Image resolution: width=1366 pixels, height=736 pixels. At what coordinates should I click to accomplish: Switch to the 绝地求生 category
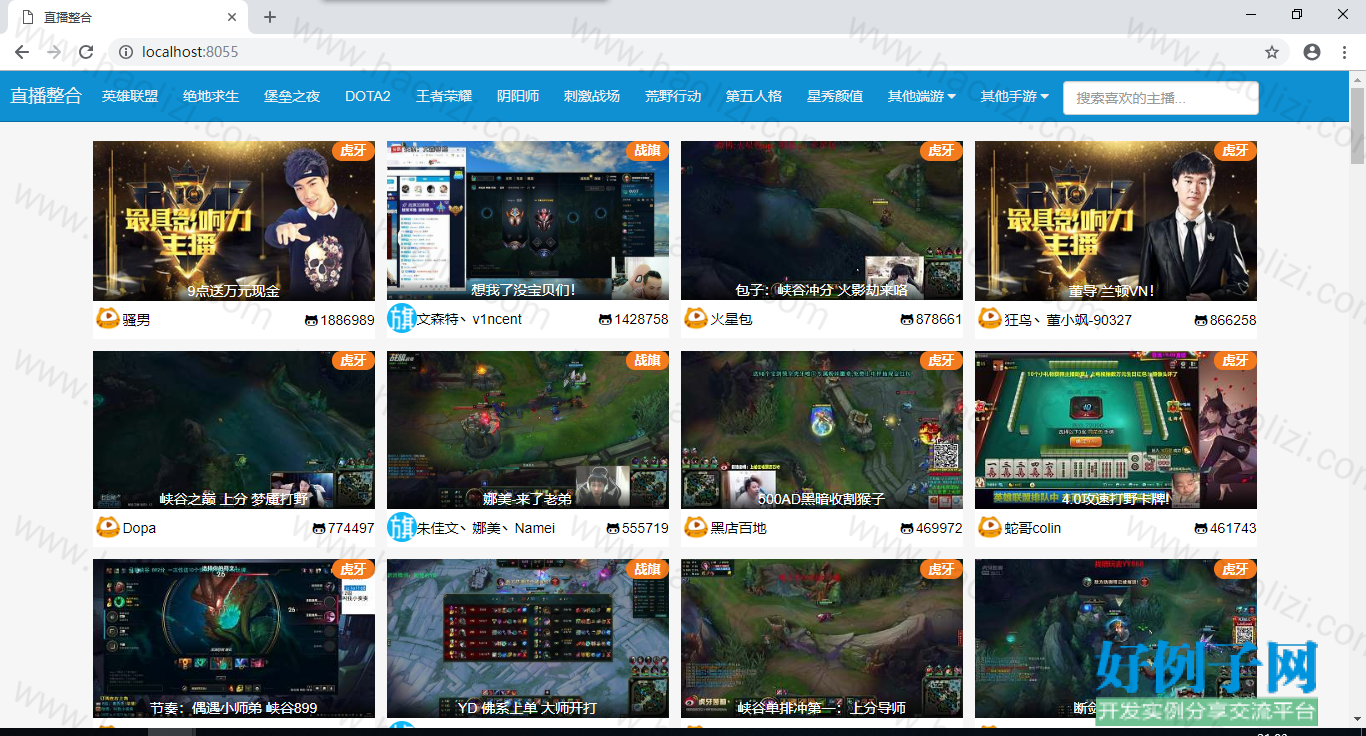pos(211,96)
